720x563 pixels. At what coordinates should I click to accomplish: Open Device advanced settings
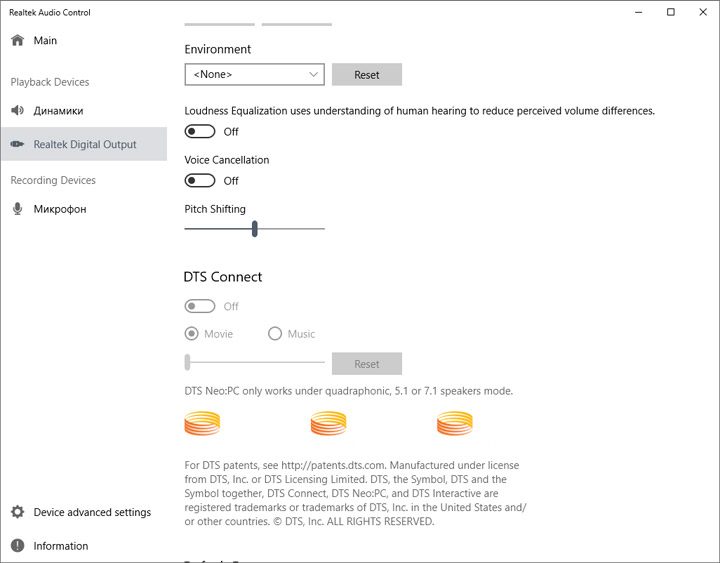coord(84,512)
